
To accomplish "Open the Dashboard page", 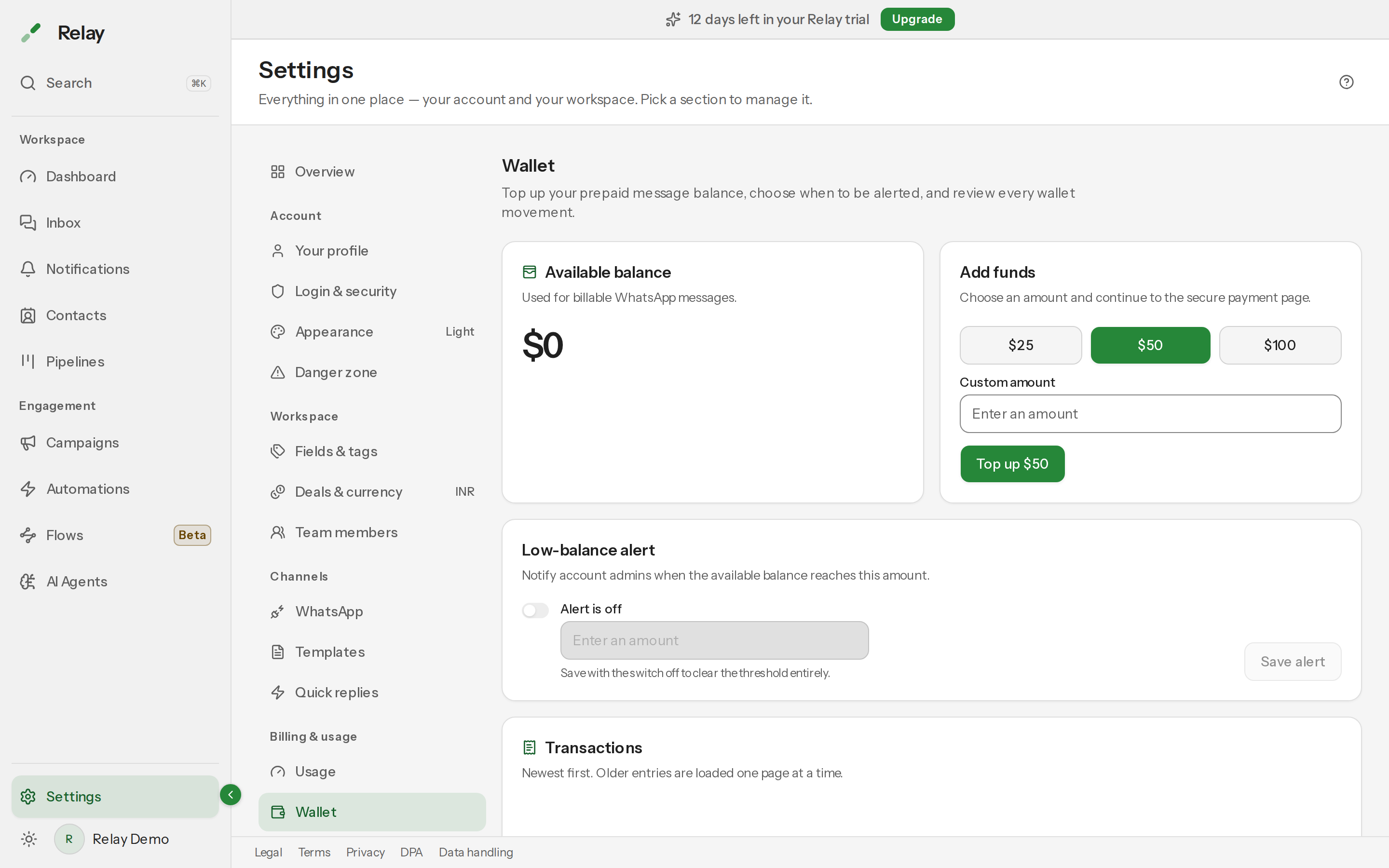I will click(115, 176).
